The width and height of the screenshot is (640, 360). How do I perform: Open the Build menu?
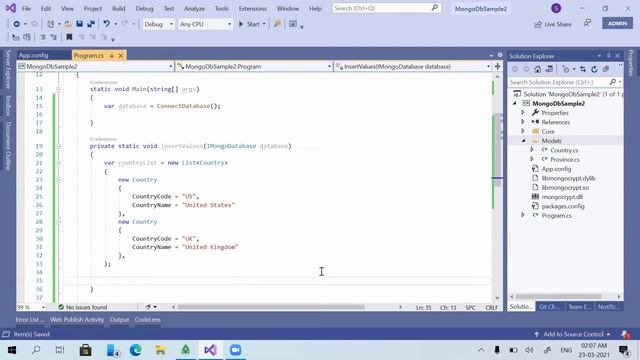click(x=119, y=8)
